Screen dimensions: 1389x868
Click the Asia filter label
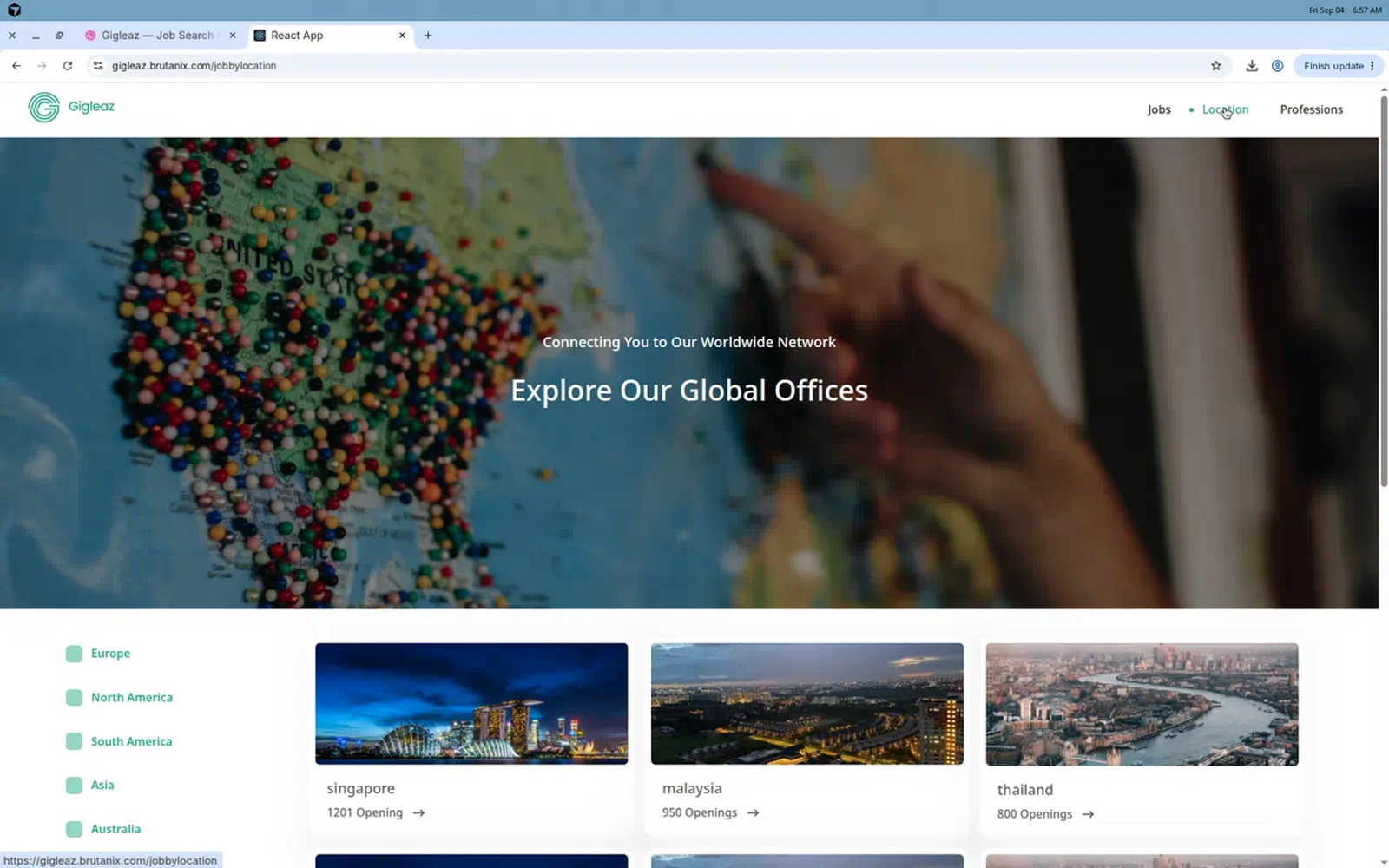pos(102,786)
